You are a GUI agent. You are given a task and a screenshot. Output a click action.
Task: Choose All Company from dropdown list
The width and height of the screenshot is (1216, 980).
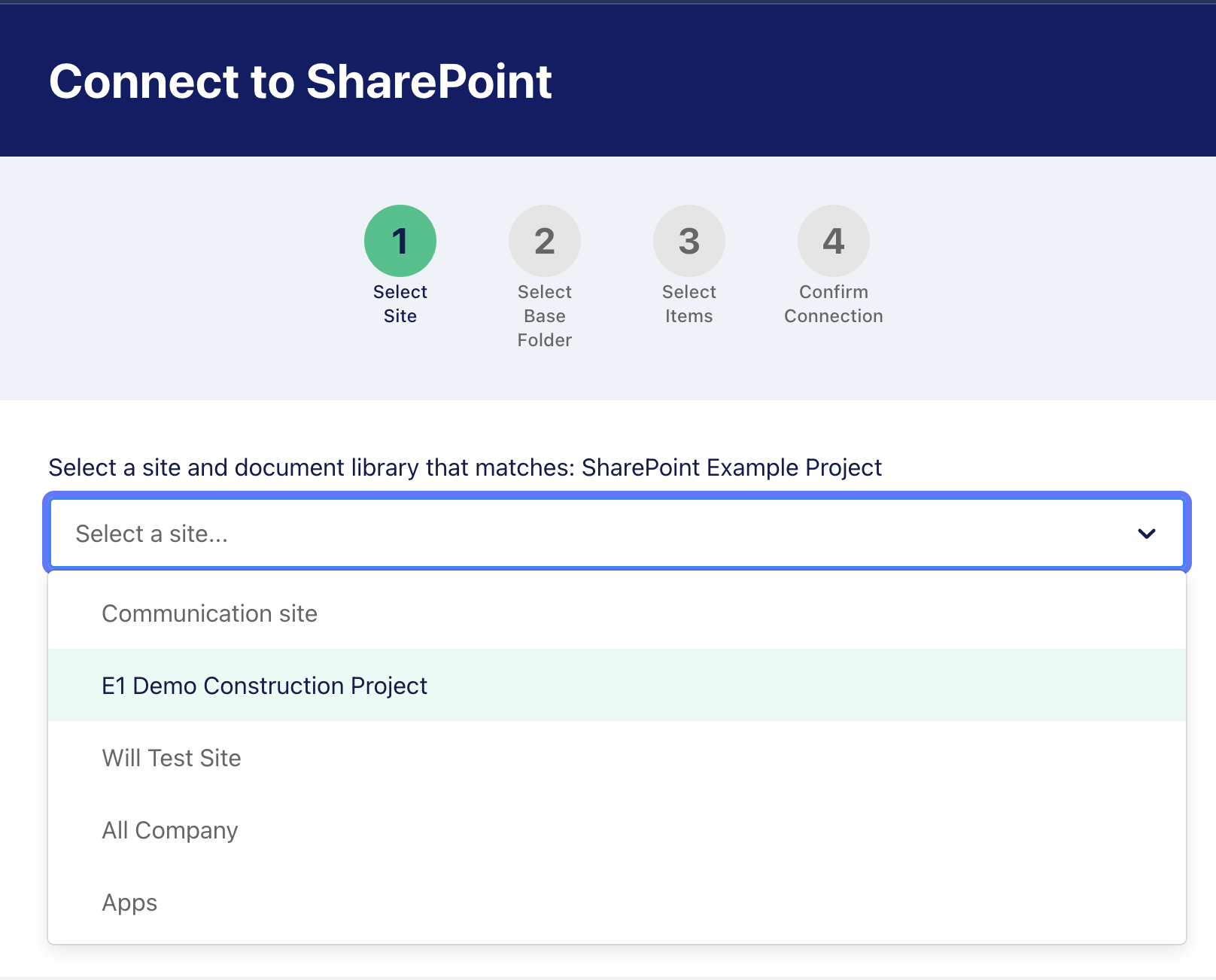click(616, 830)
